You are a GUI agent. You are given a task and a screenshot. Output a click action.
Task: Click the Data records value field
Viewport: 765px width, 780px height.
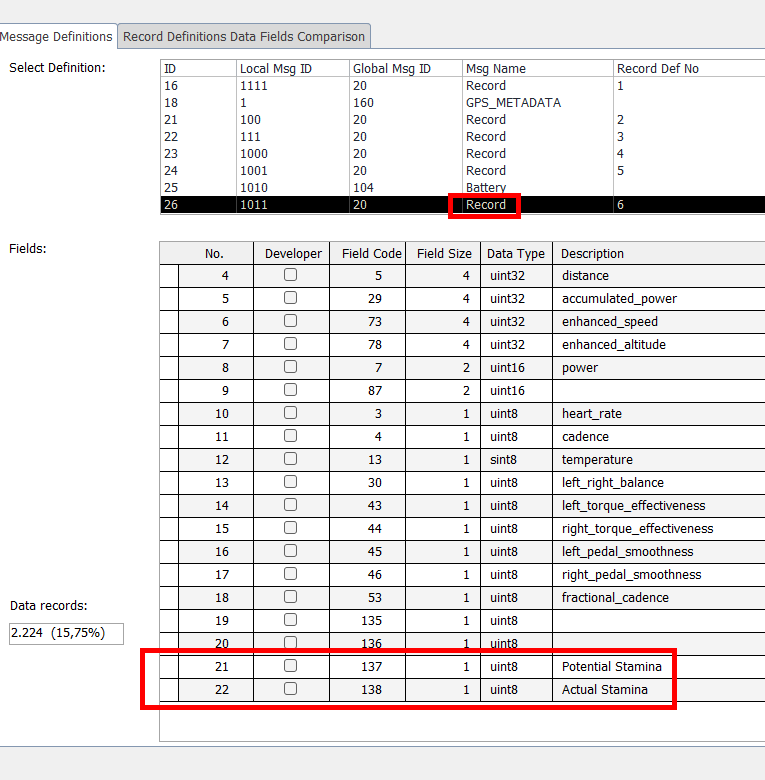click(66, 633)
